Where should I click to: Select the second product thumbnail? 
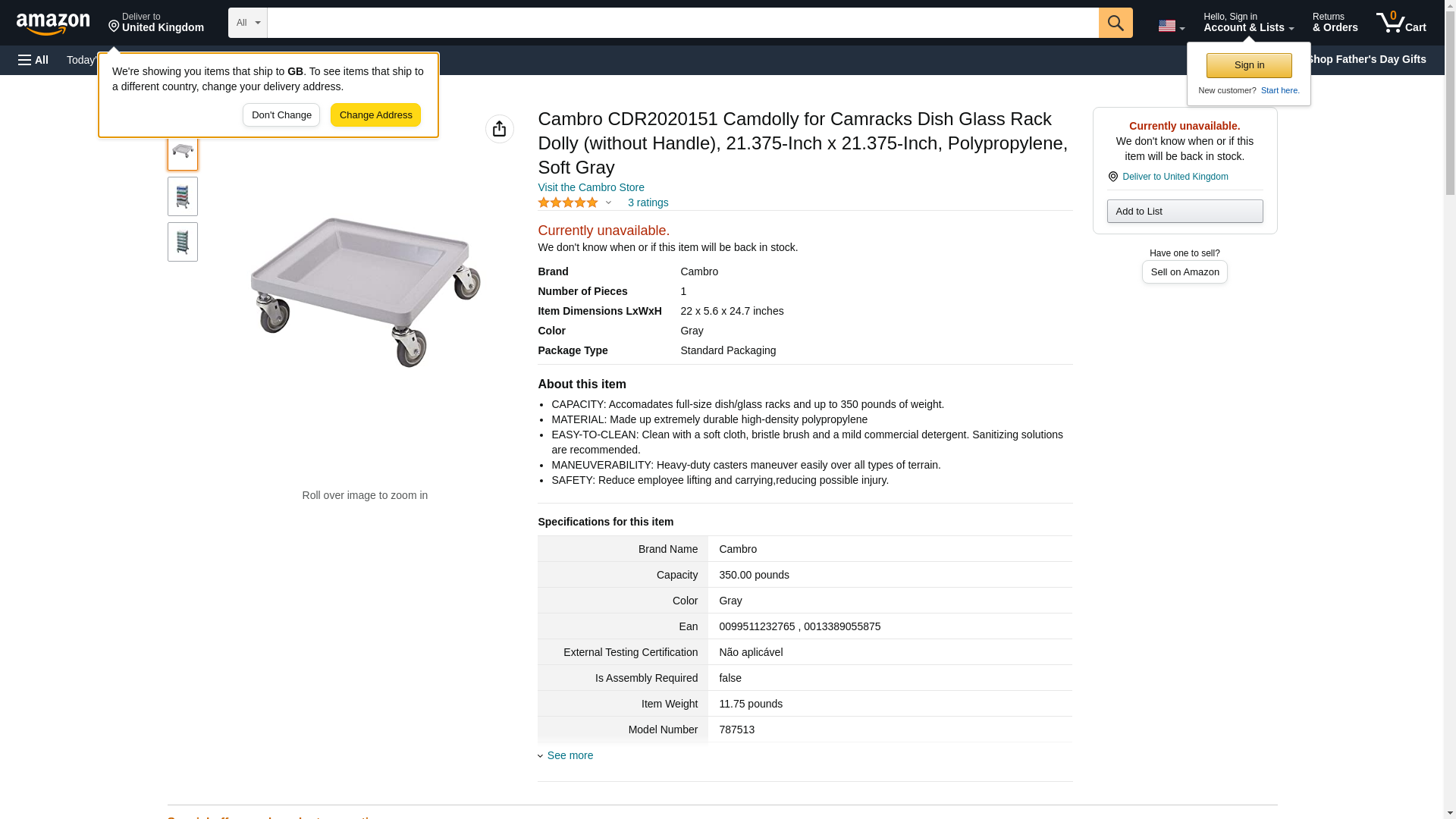(x=183, y=196)
